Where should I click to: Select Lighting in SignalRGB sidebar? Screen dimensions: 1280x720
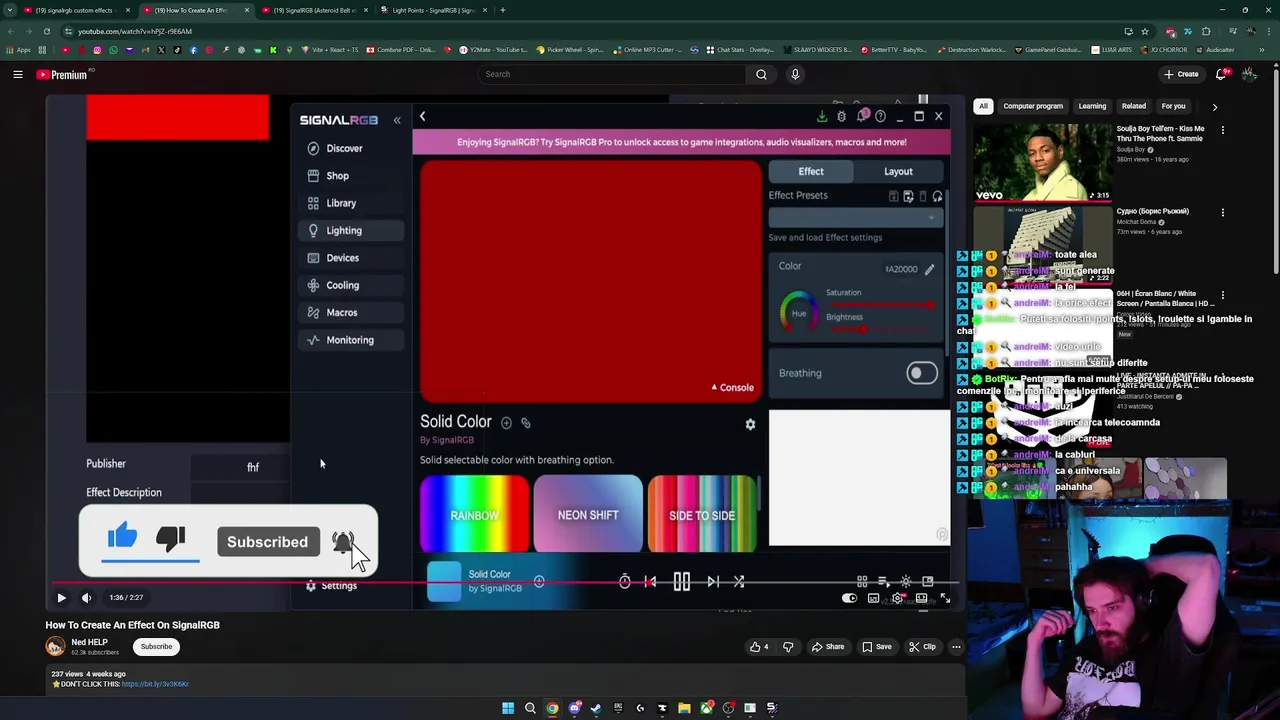coord(350,230)
